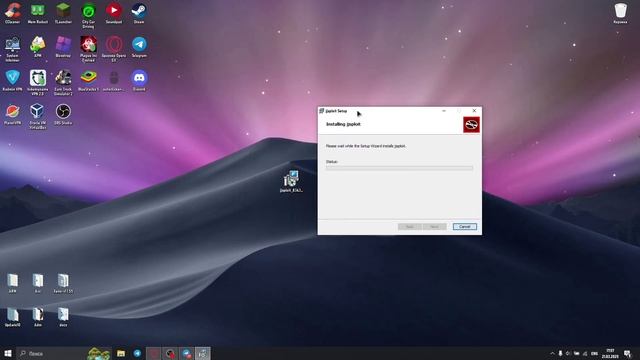Launch Plague Inc Evolved shortcut
Image resolution: width=640 pixels, height=360 pixels.
coord(89,49)
